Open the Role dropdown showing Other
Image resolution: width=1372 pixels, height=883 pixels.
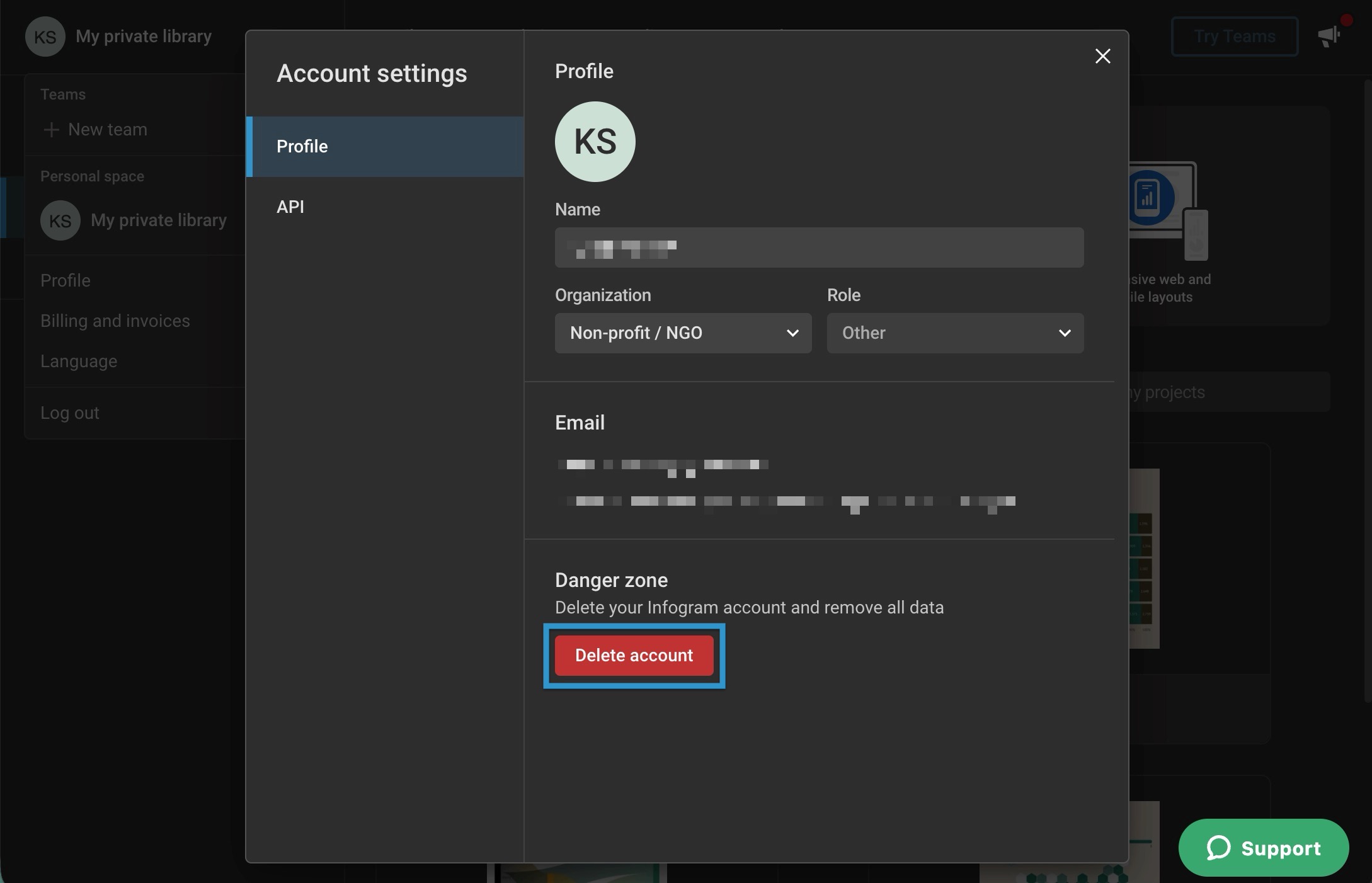954,333
